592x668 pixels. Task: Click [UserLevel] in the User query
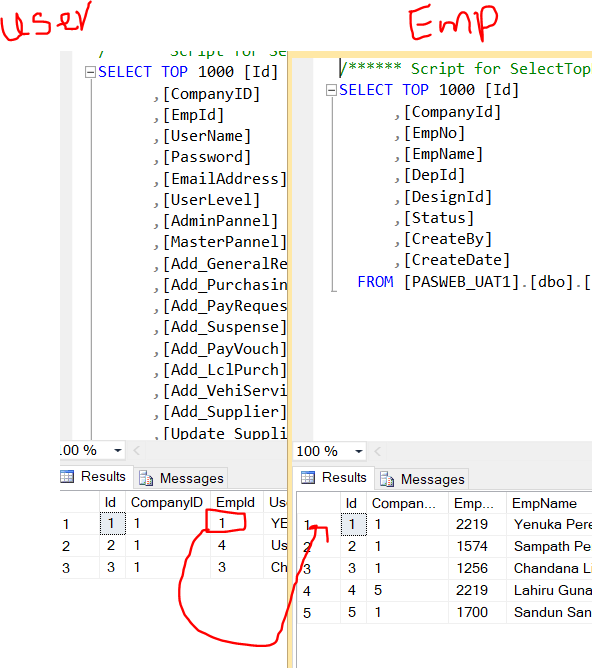click(212, 200)
